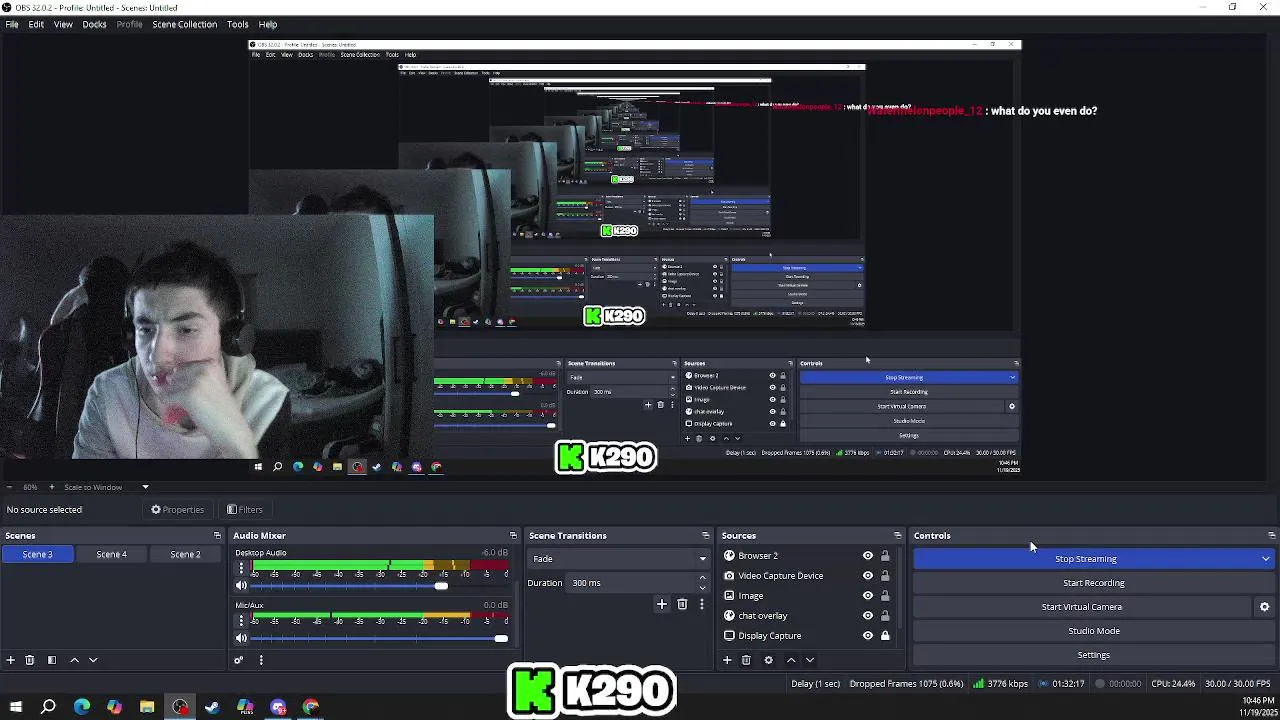Viewport: 1280px width, 720px height.
Task: Toggle visibility eye of Image source
Action: tap(868, 596)
